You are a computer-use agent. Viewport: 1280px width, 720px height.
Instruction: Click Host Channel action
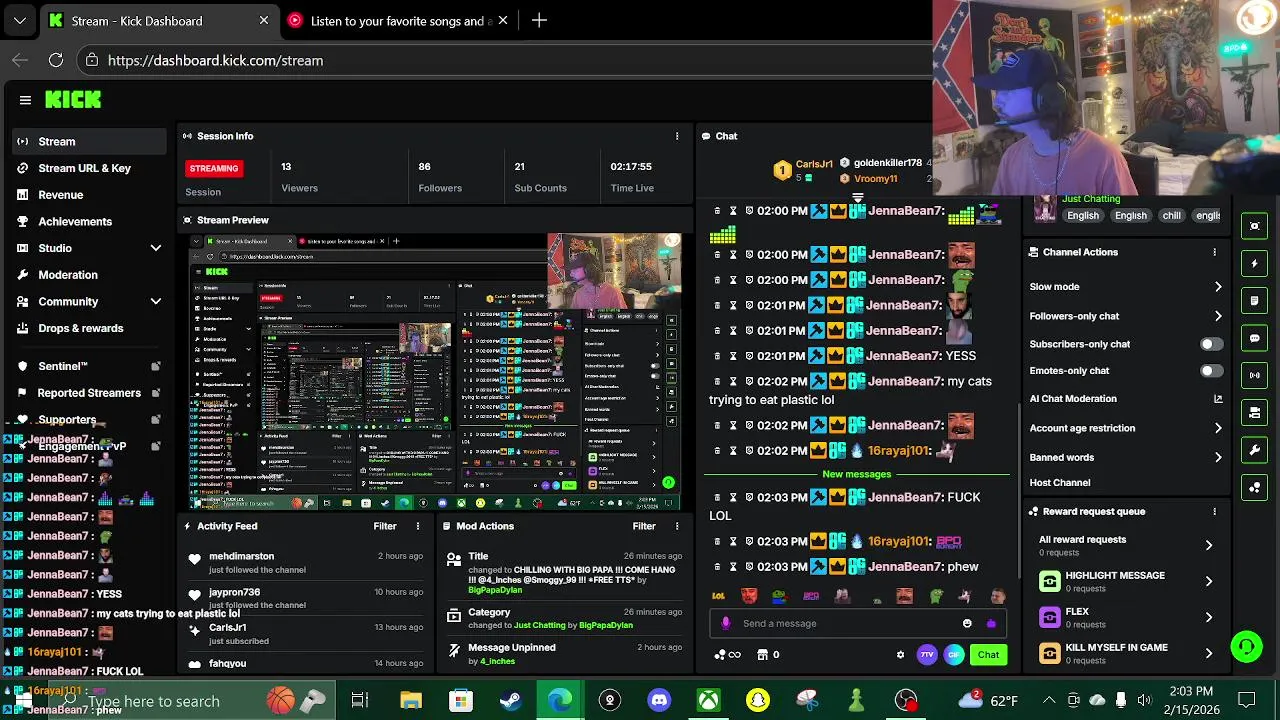pos(1060,483)
